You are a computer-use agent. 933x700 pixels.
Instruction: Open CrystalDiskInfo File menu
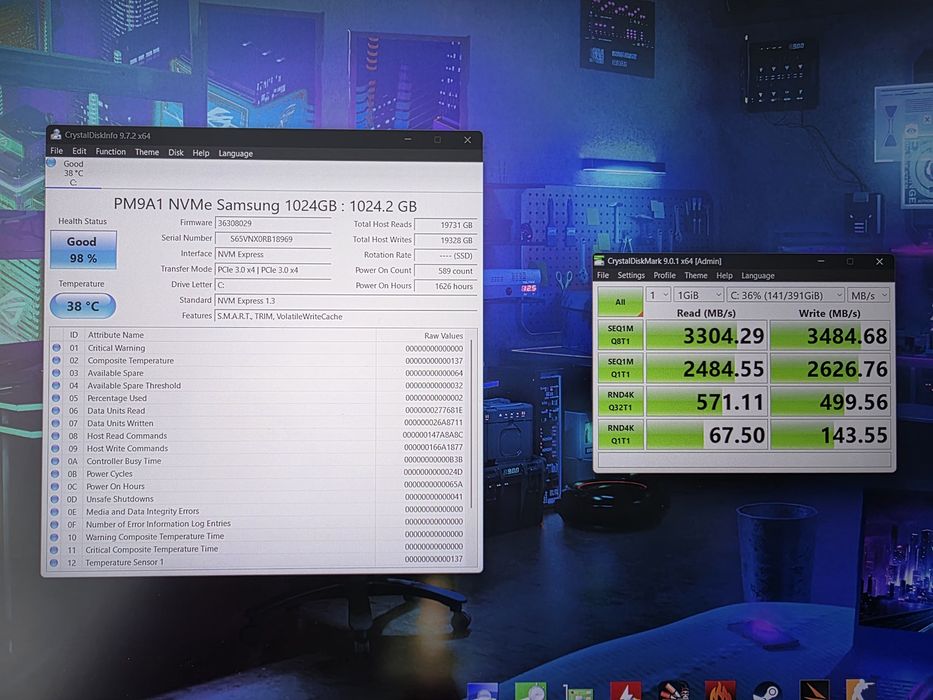pos(57,151)
